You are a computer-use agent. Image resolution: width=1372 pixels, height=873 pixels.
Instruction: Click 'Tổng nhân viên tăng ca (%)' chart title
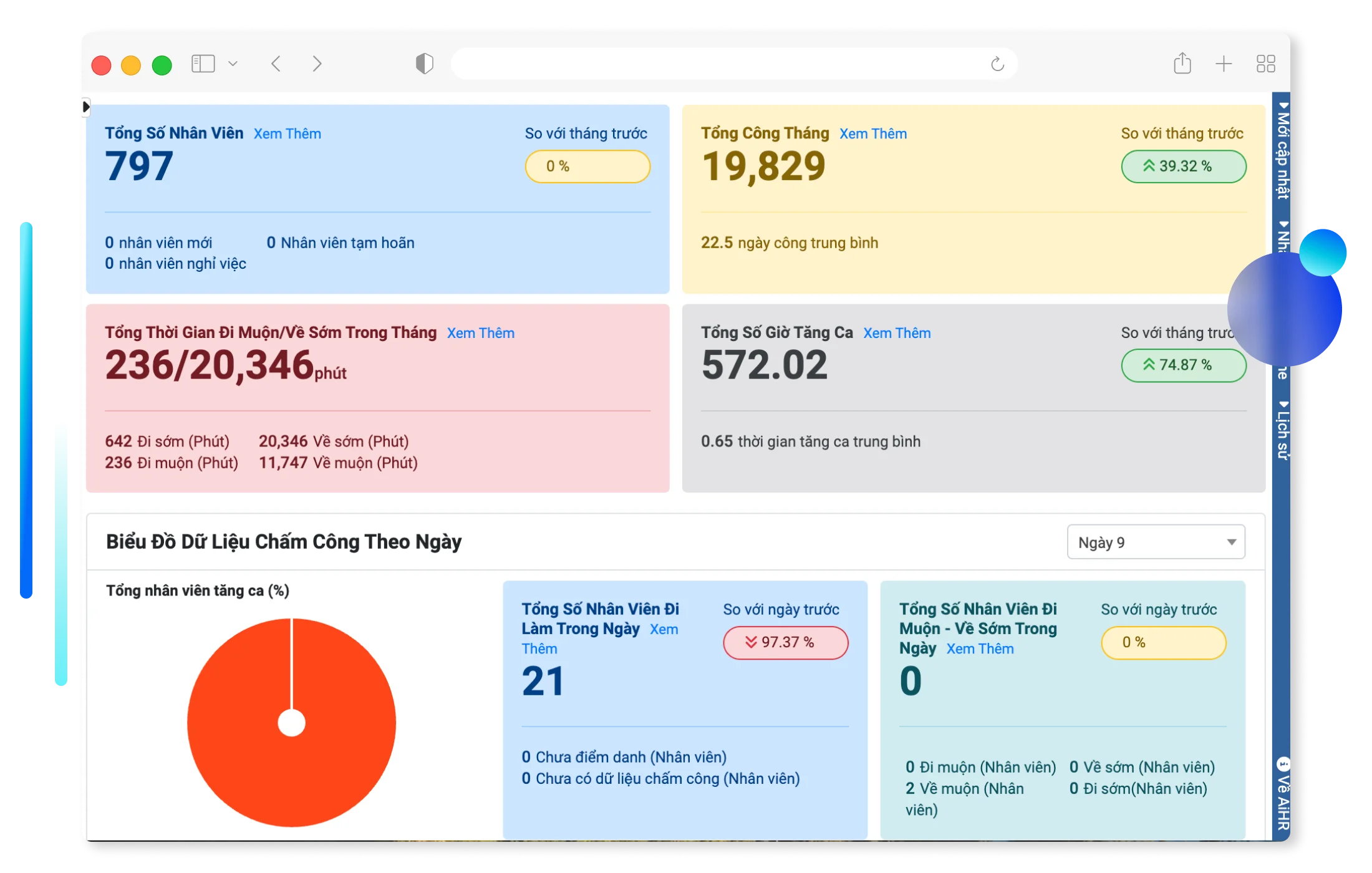click(198, 591)
